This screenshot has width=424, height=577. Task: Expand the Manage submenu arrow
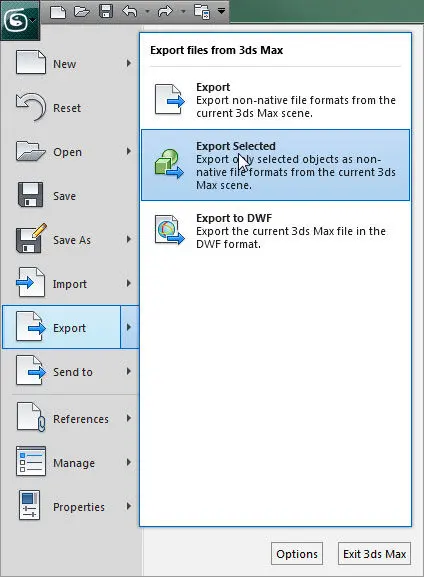(128, 462)
